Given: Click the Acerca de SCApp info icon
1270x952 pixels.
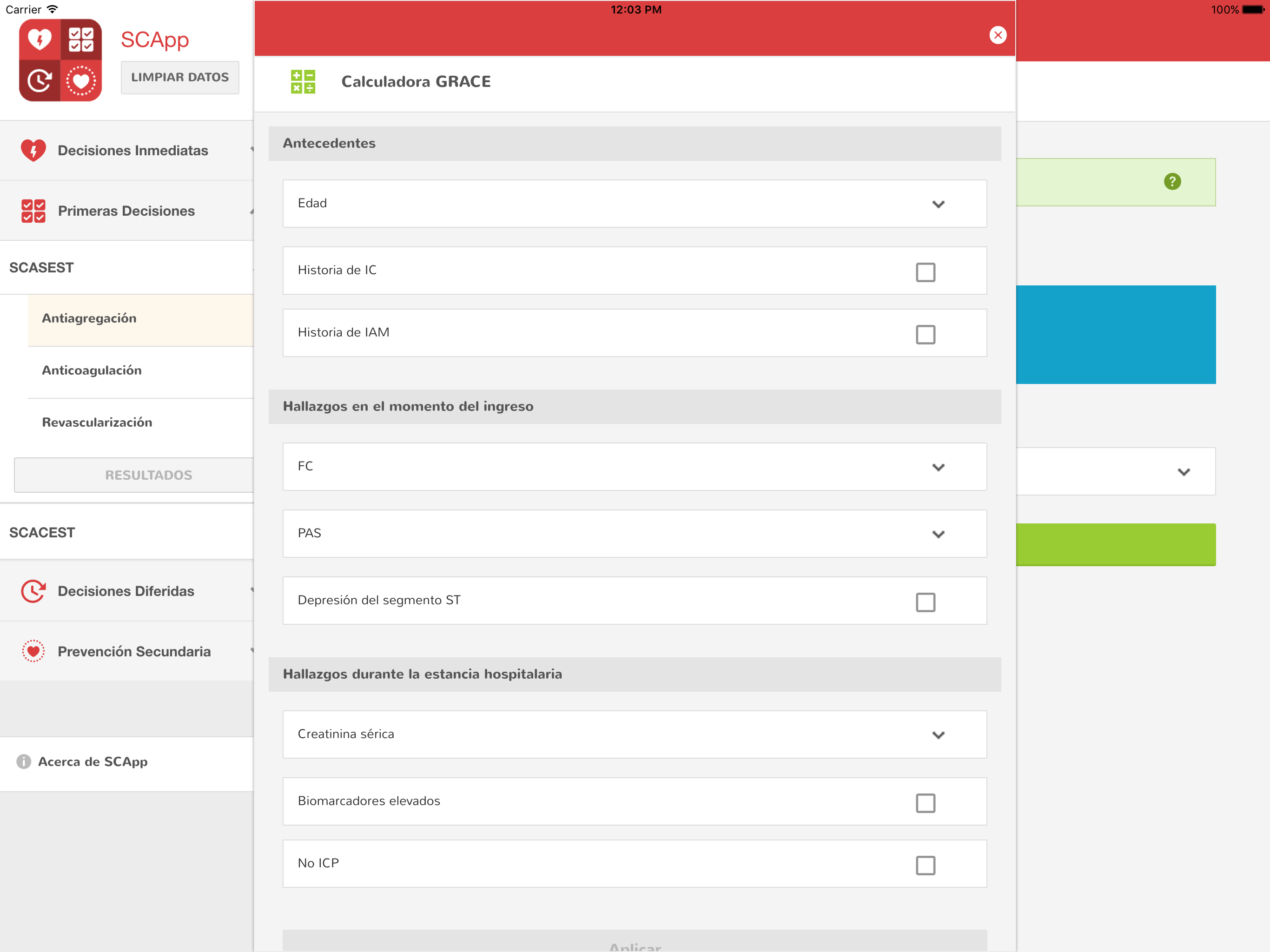Looking at the screenshot, I should coord(24,761).
